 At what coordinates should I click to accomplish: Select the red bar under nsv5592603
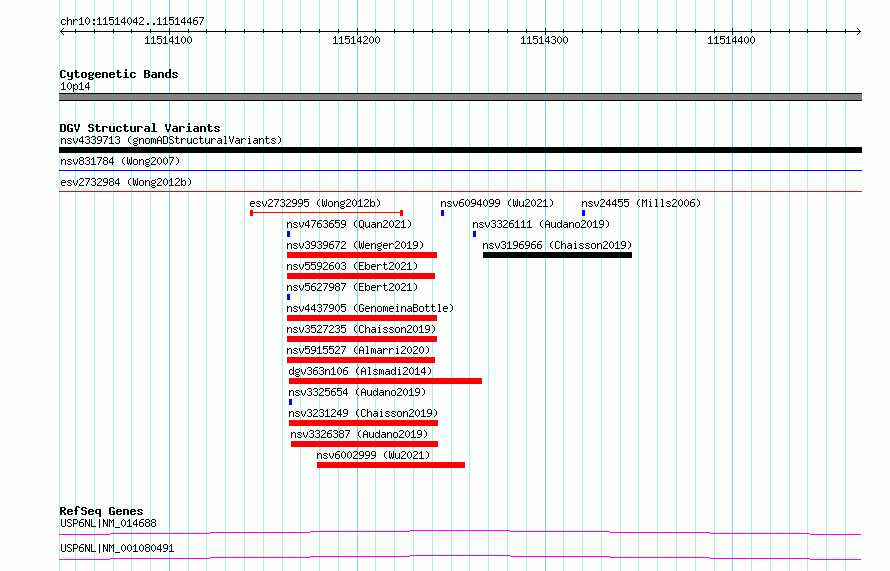click(x=361, y=276)
